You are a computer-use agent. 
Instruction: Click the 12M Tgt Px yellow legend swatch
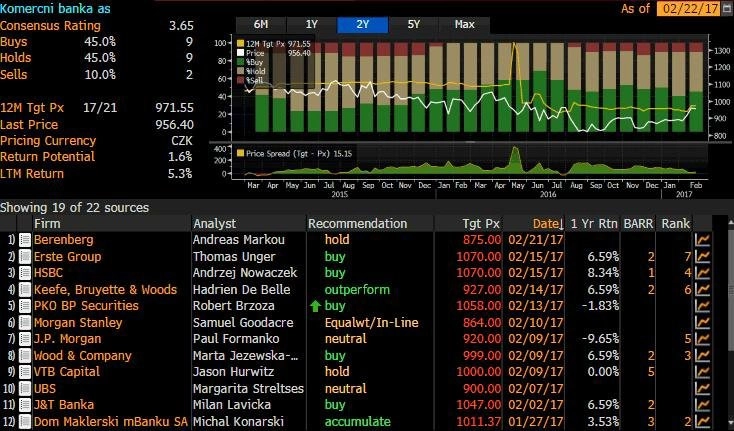click(241, 44)
